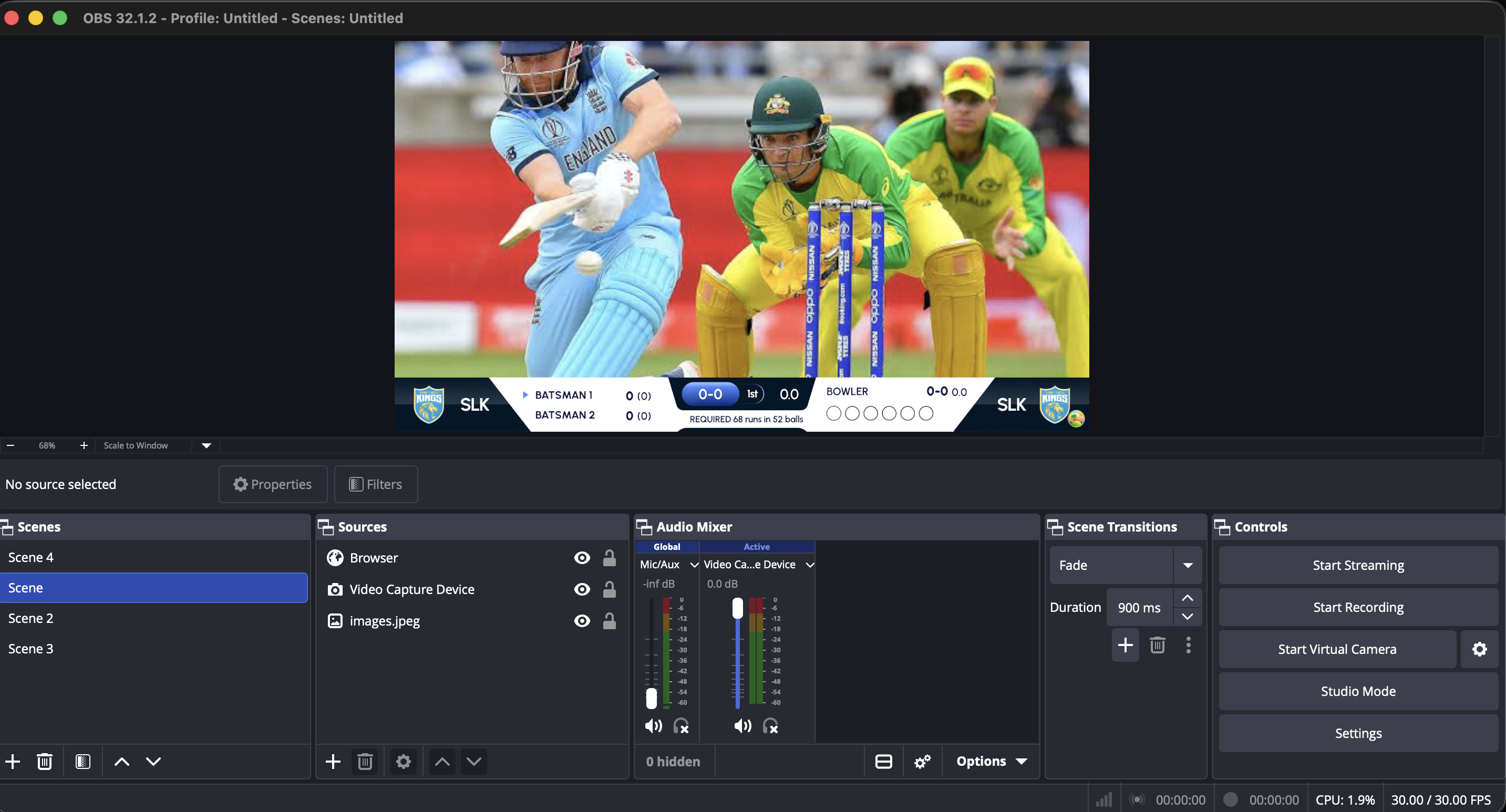The image size is (1506, 812).
Task: Open audio mixer Options dropdown
Action: pos(992,761)
